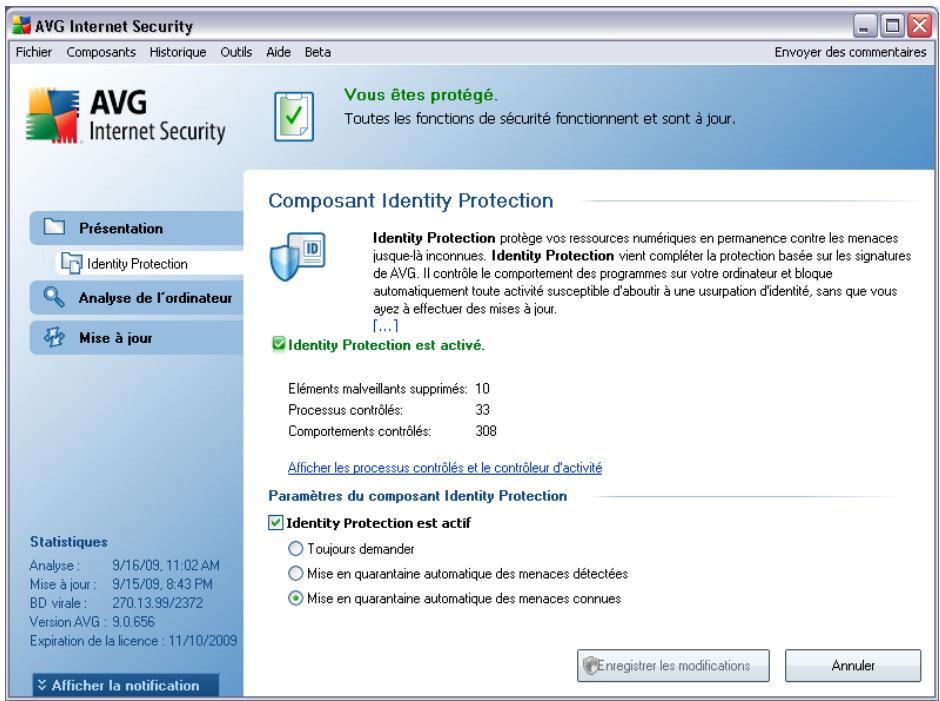This screenshot has height=701, width=940.
Task: Click BD virale value '270.13.99/2372'
Action: click(157, 603)
